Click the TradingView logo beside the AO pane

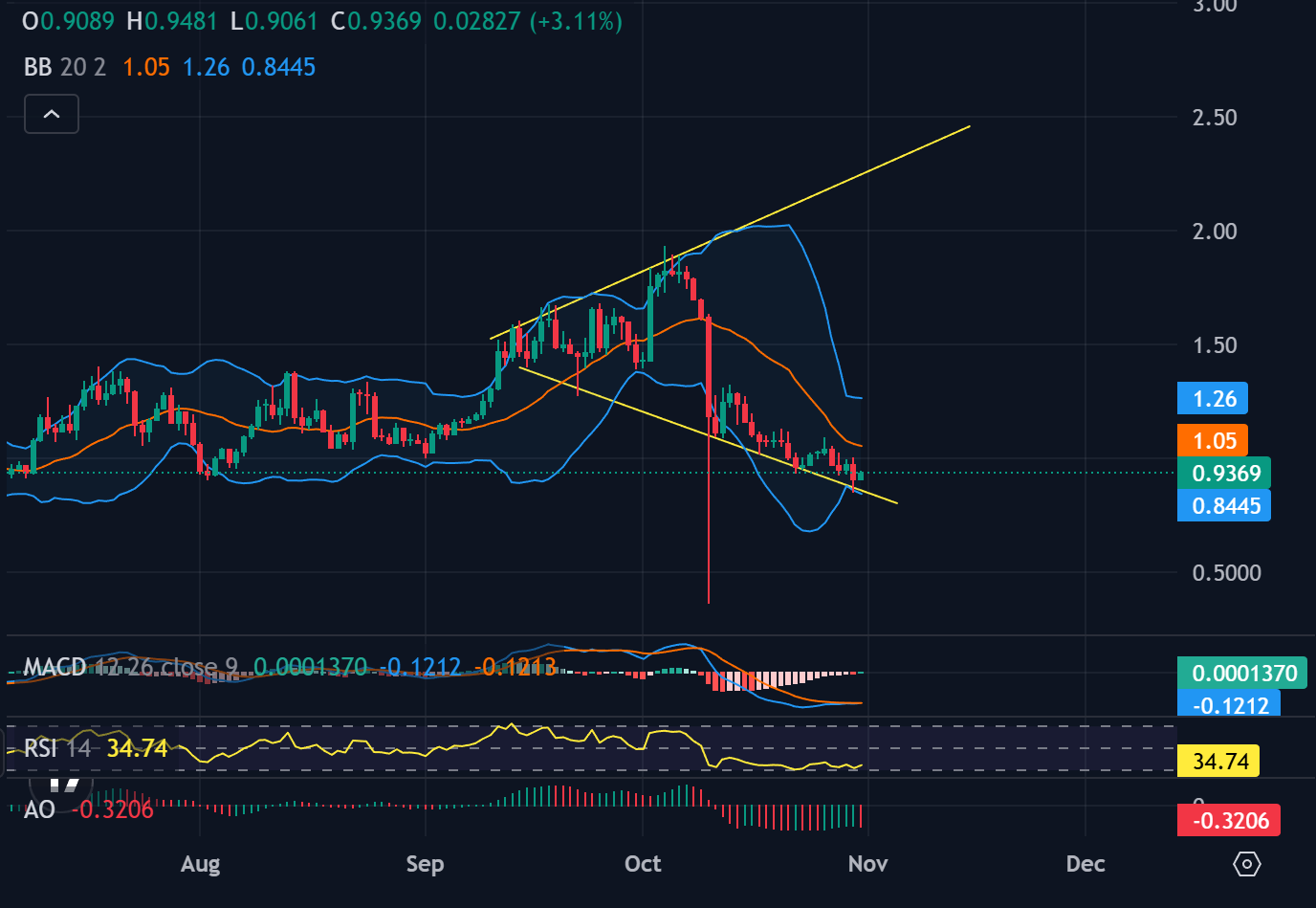[64, 787]
